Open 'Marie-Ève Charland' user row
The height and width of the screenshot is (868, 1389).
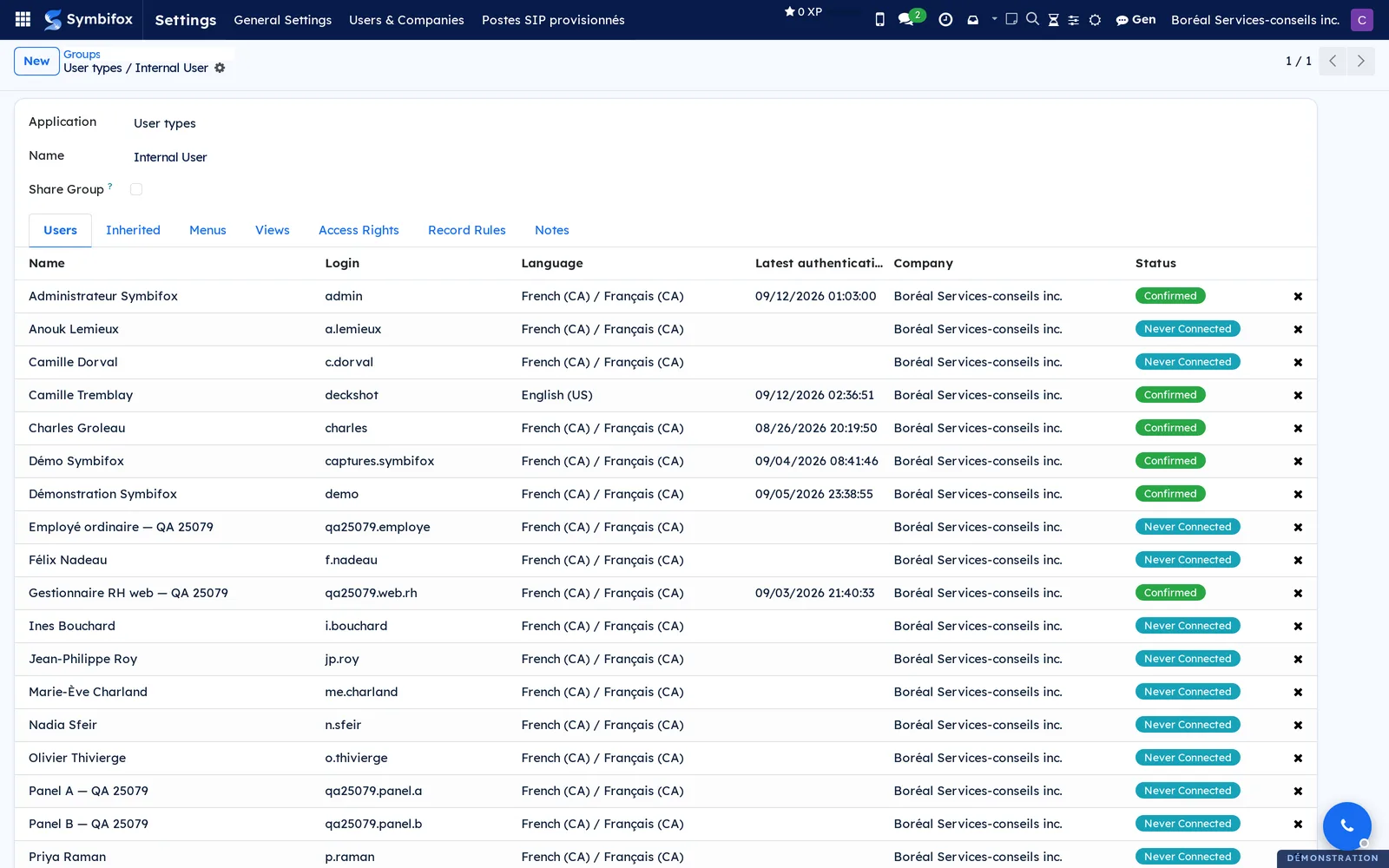pyautogui.click(x=665, y=692)
